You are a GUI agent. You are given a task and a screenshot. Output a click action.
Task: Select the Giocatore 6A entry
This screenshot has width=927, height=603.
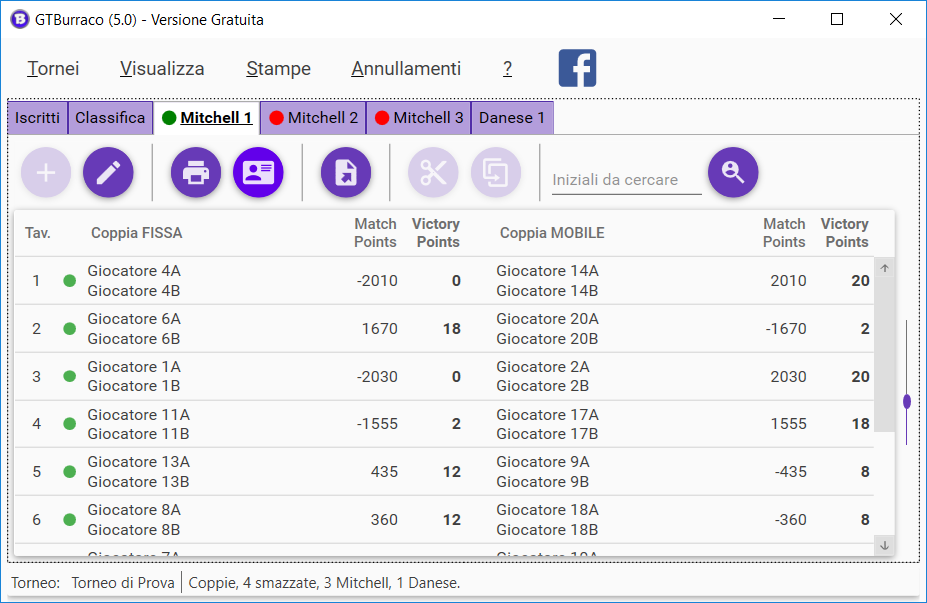[134, 319]
